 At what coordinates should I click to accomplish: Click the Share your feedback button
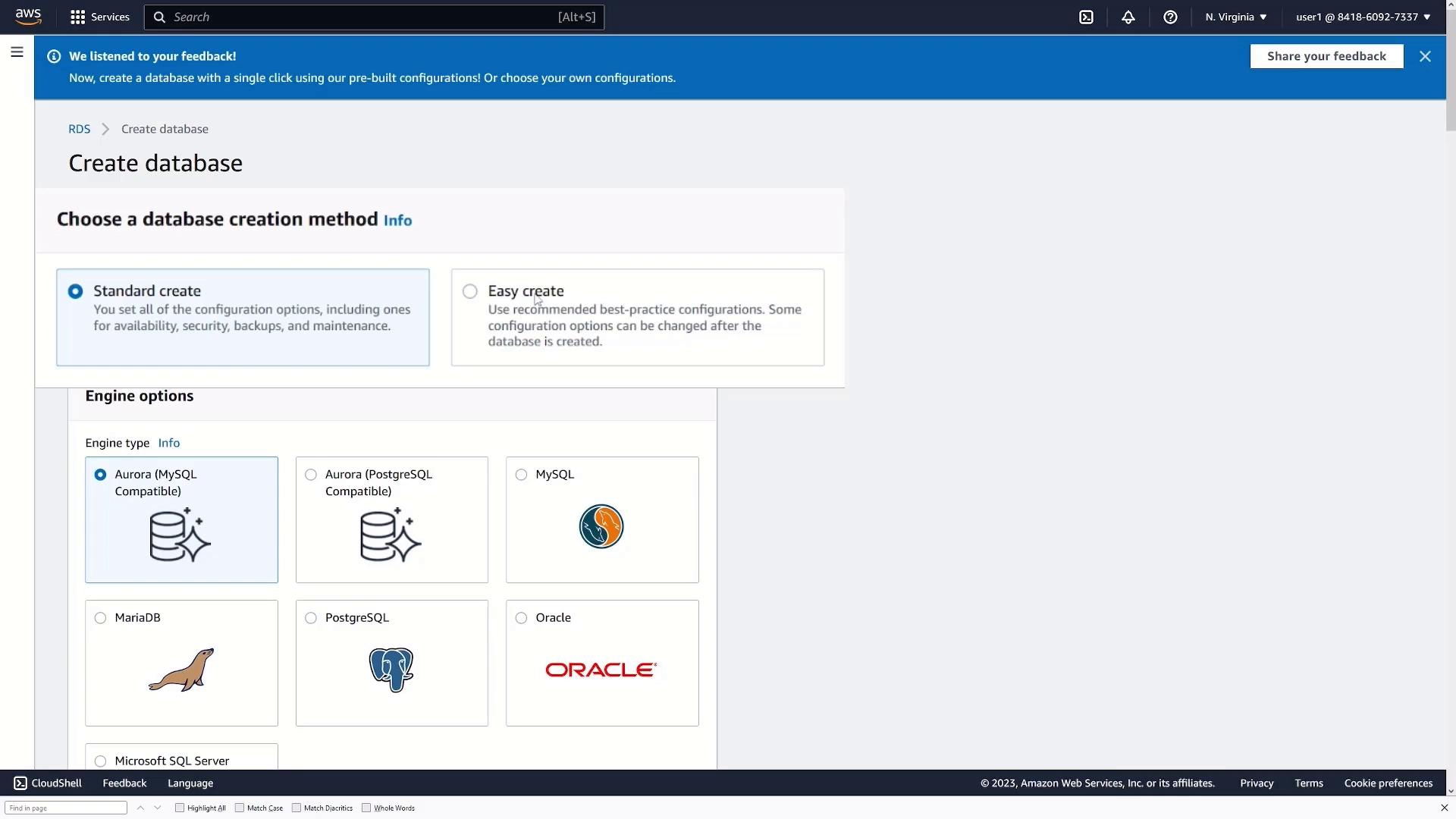coord(1326,56)
